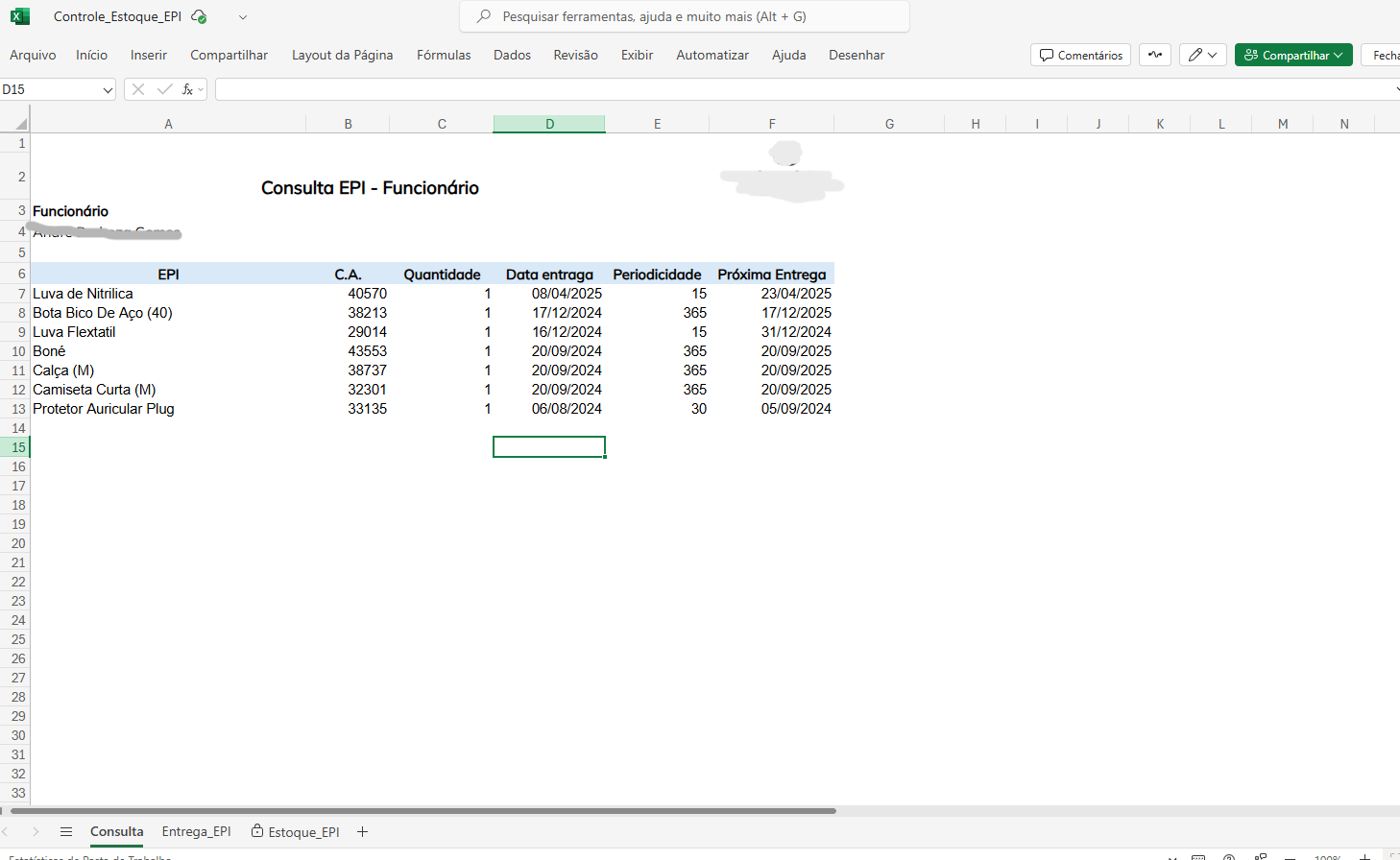
Task: Select column G header
Action: [x=889, y=124]
